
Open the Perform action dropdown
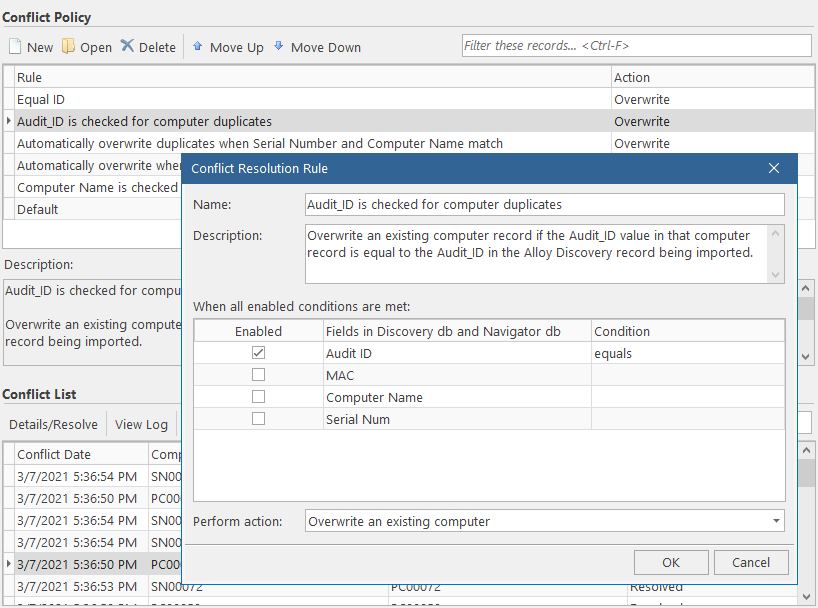(775, 520)
